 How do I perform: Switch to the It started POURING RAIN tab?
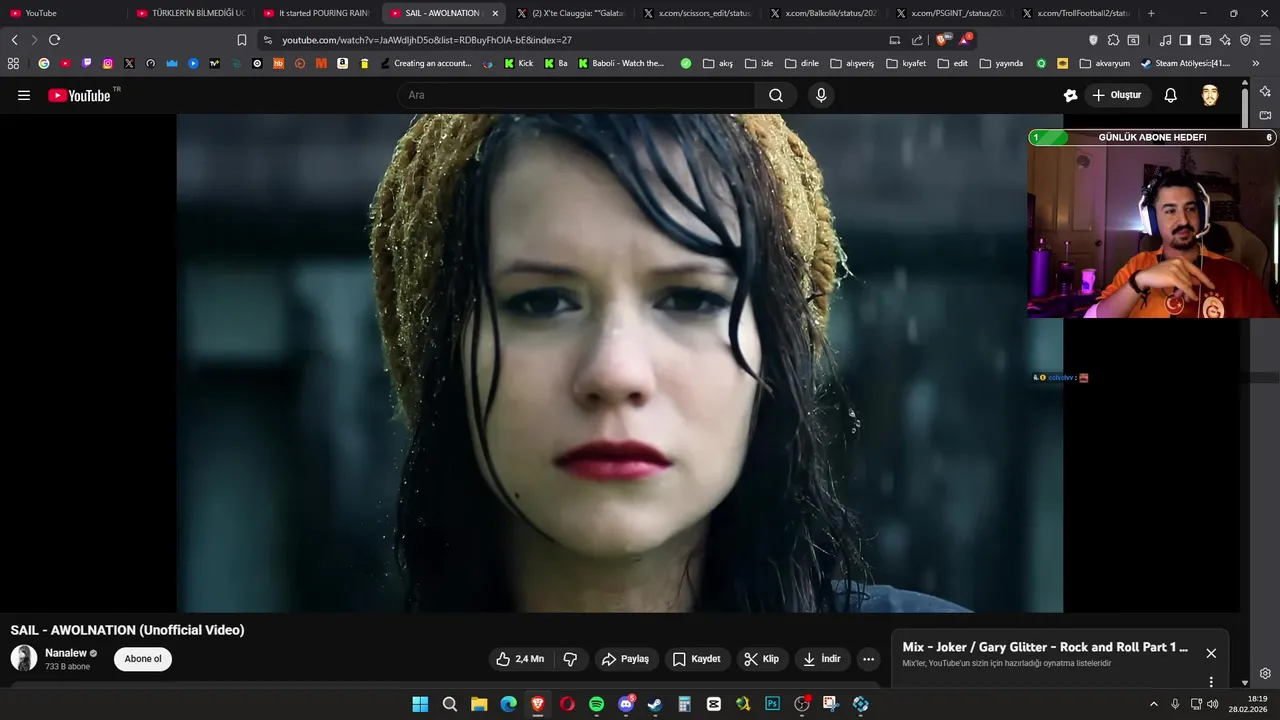coord(317,13)
